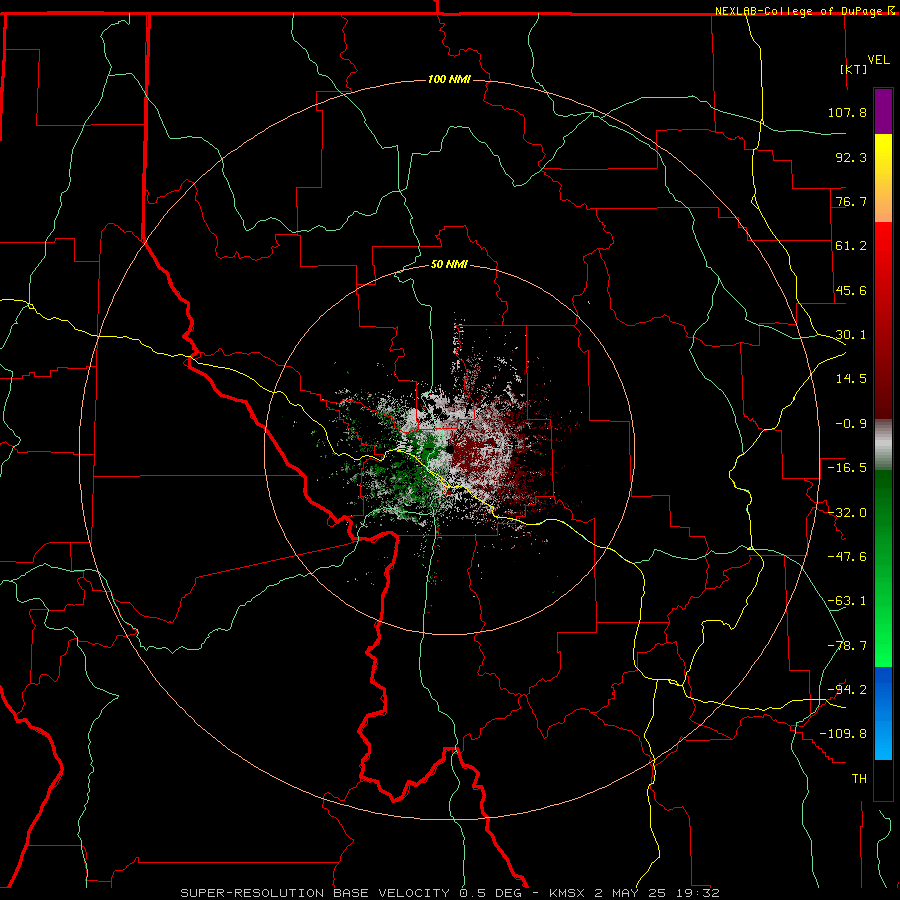Click the SUPER-RESOLUTION BASE VELOCITY caption text
This screenshot has height=900, width=900.
pos(317,893)
